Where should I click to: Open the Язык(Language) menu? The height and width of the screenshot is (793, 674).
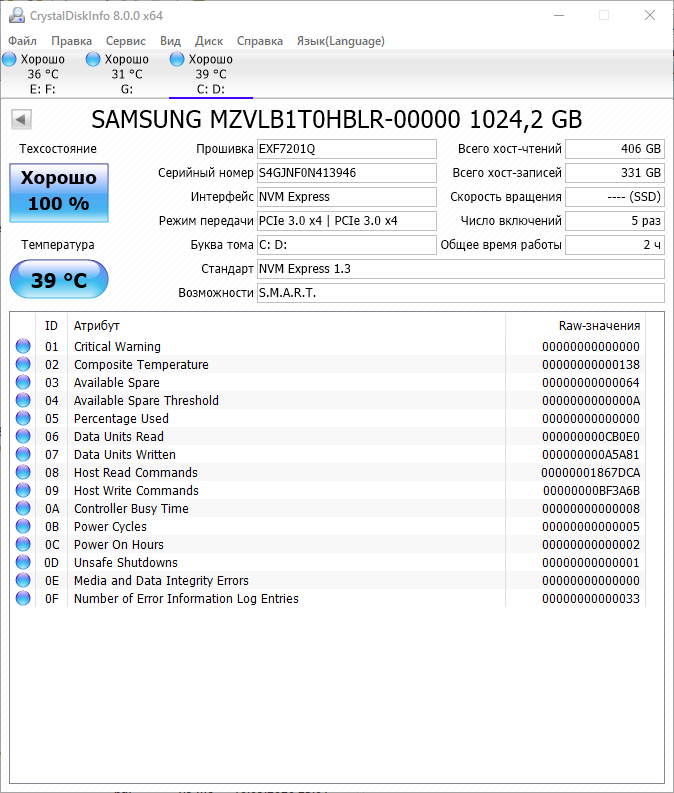(x=341, y=41)
